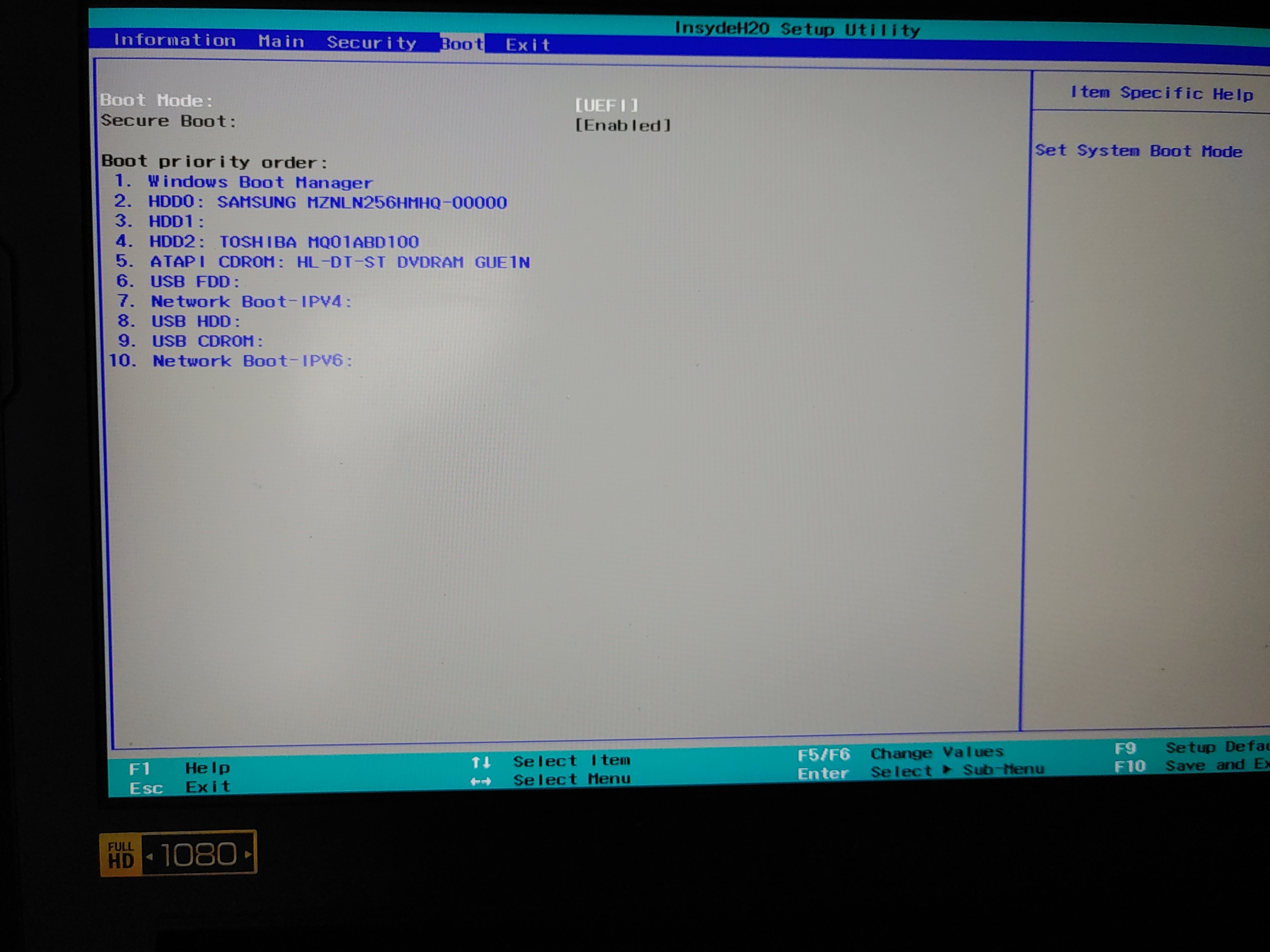Switch to the Main tab
Image resolution: width=1270 pixels, height=952 pixels.
(x=281, y=41)
